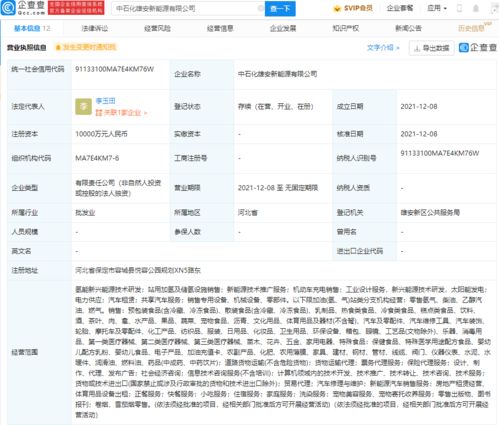Image resolution: width=499 pixels, height=425 pixels.
Task: Focus the company name search field
Action: point(188,9)
